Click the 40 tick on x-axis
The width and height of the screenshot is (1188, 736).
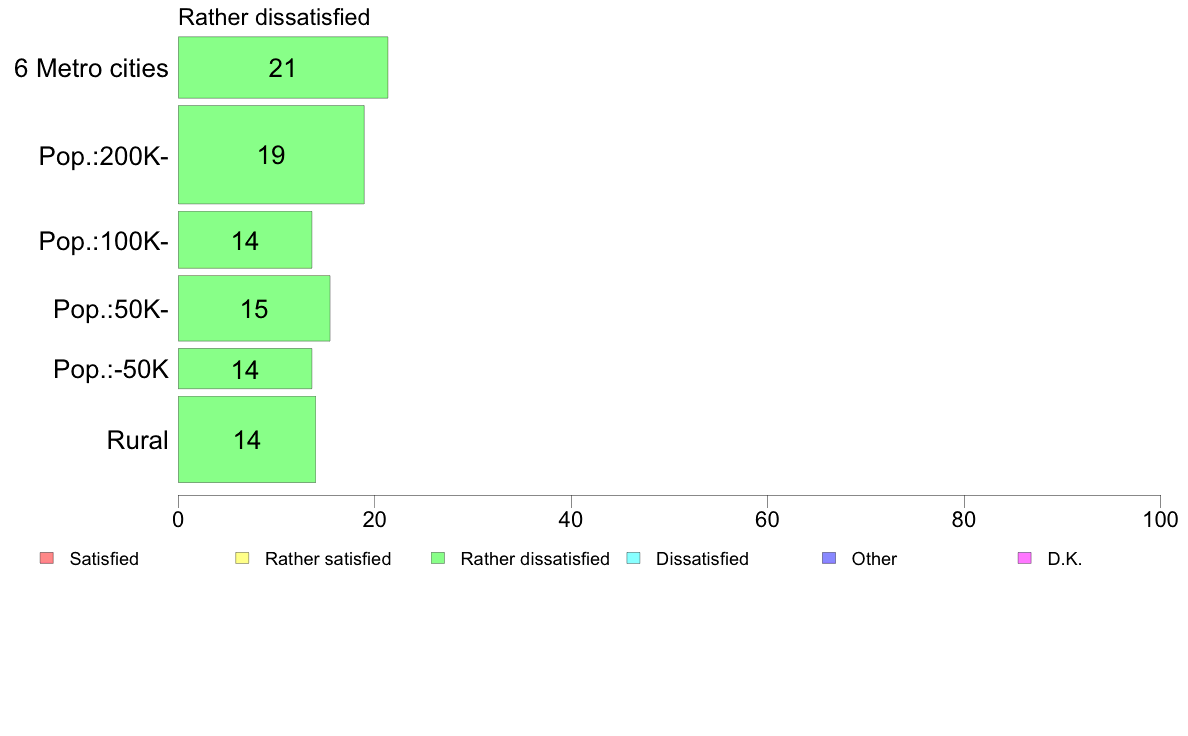pos(571,519)
